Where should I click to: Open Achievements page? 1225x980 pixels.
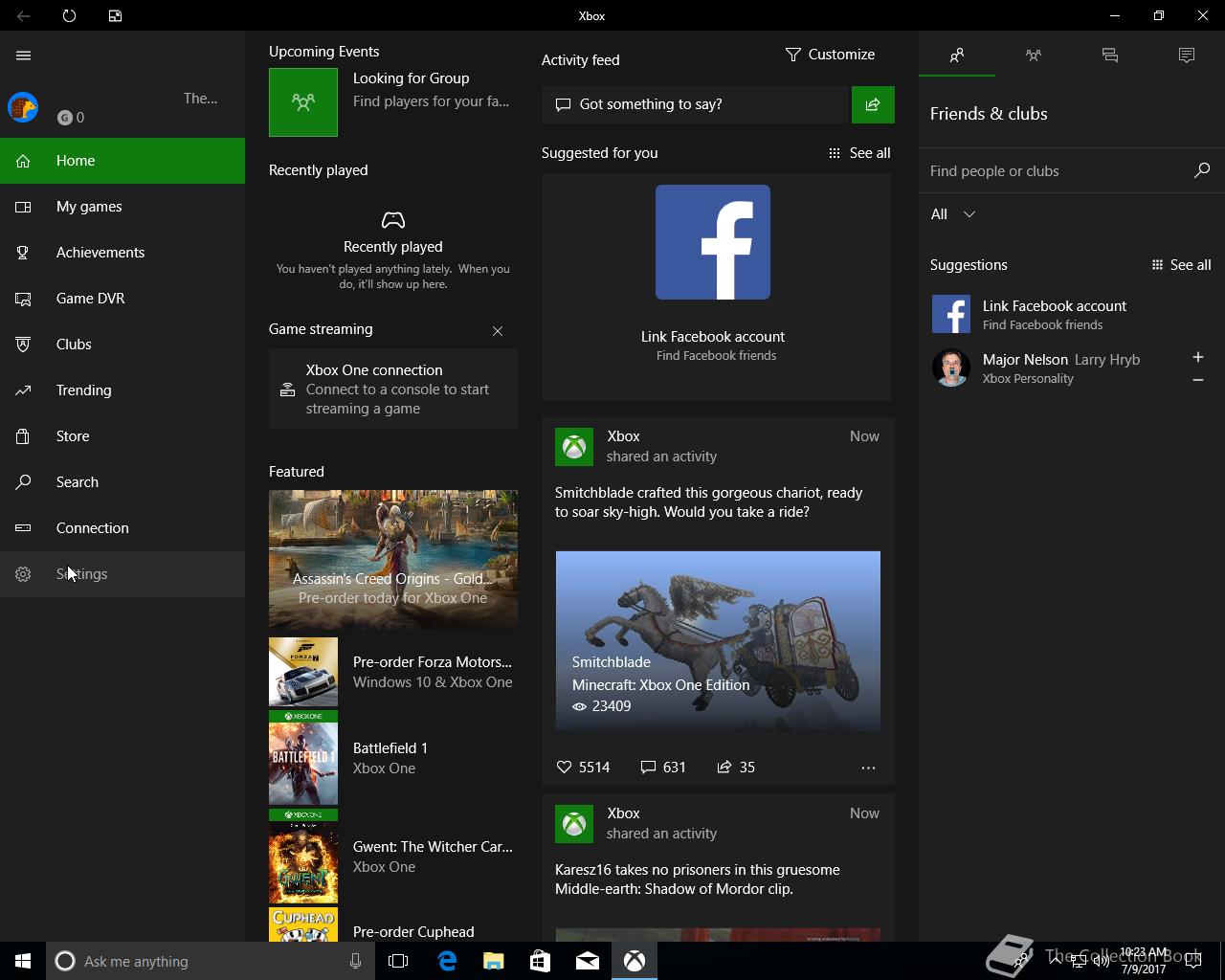click(x=122, y=253)
